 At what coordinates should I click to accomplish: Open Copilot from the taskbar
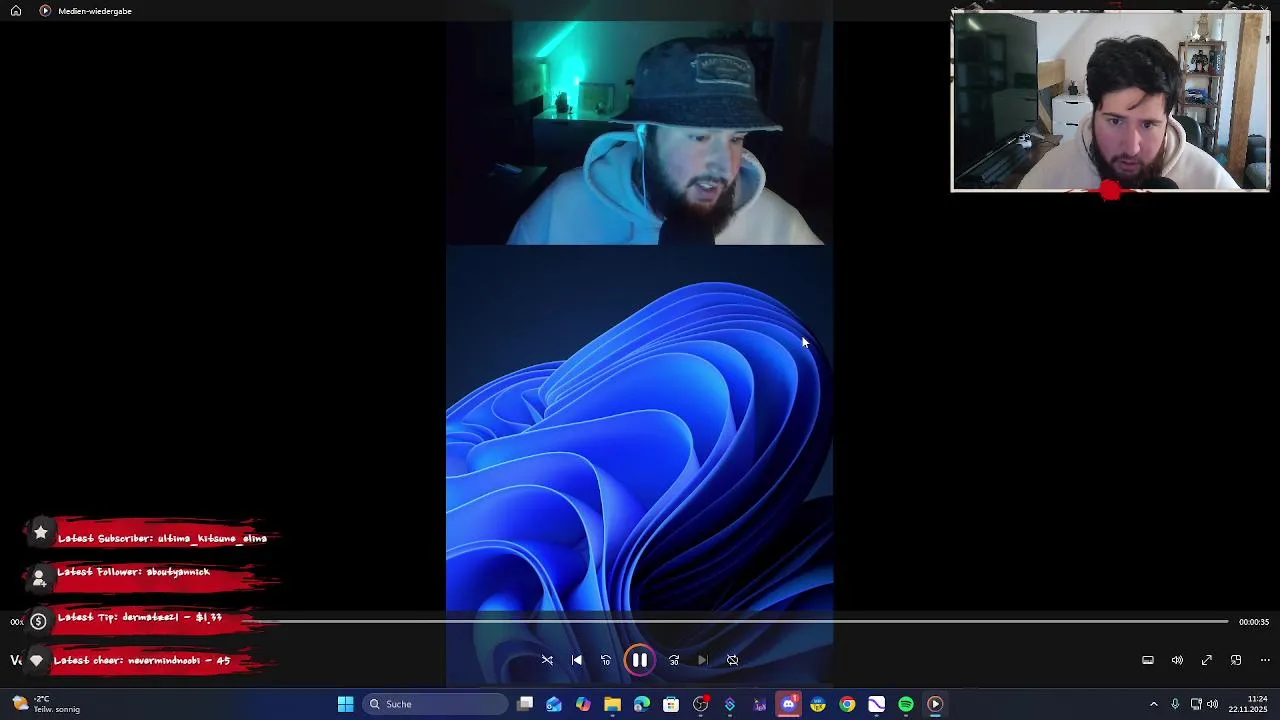[x=583, y=704]
